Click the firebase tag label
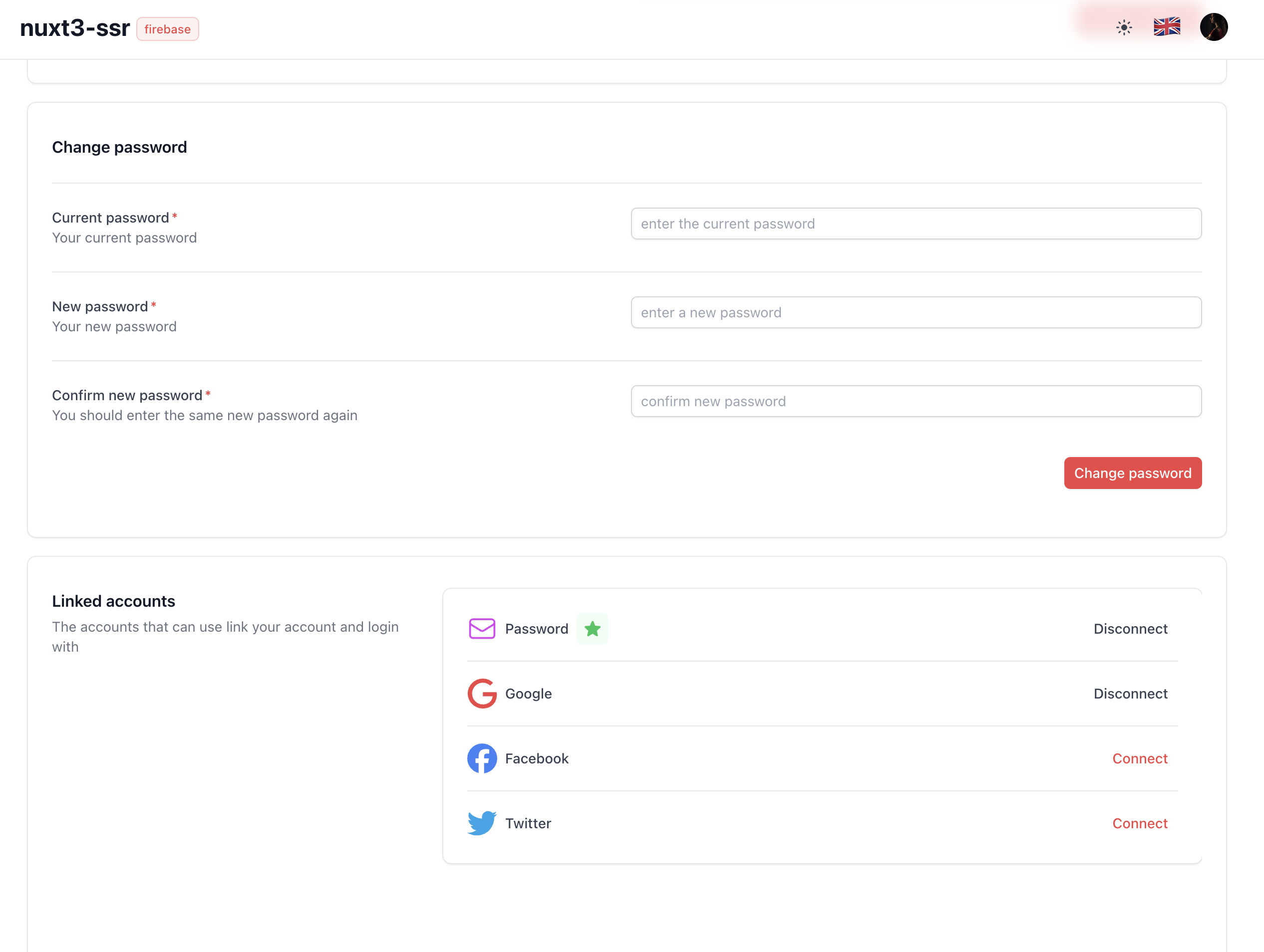1264x952 pixels. click(x=168, y=29)
